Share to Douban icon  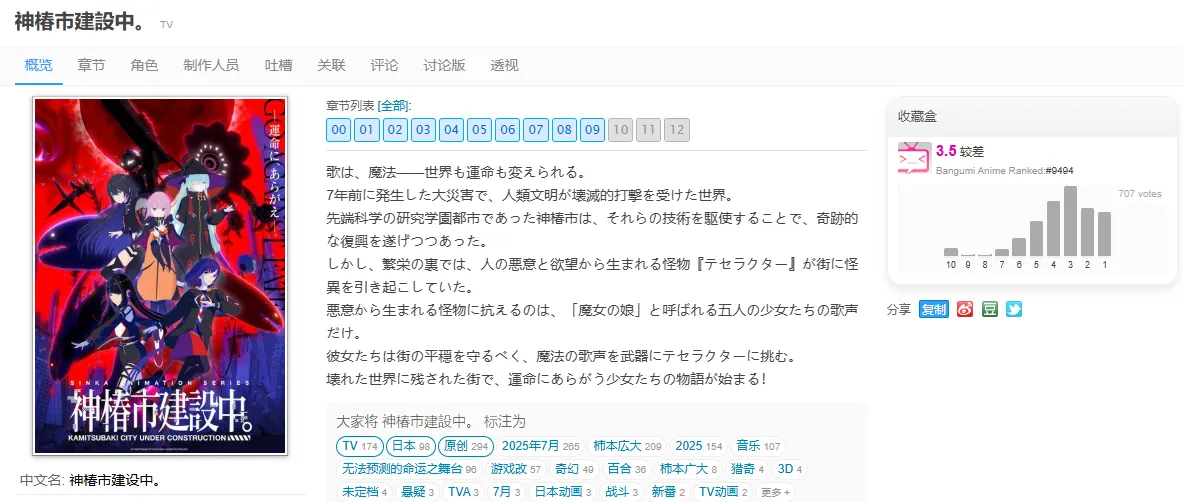pyautogui.click(x=989, y=310)
